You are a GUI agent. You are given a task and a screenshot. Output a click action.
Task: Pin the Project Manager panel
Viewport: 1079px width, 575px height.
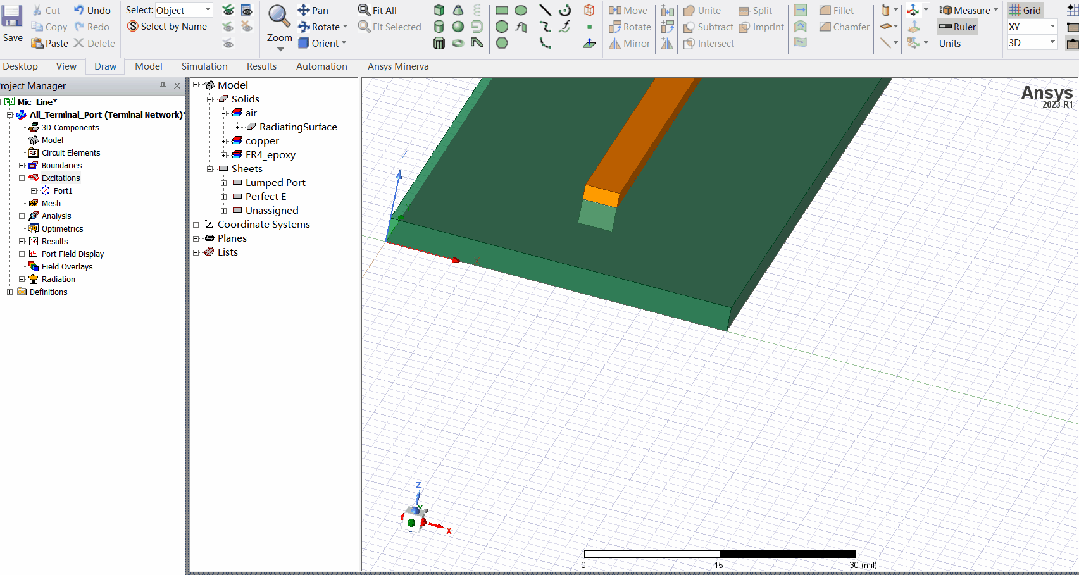(x=163, y=86)
